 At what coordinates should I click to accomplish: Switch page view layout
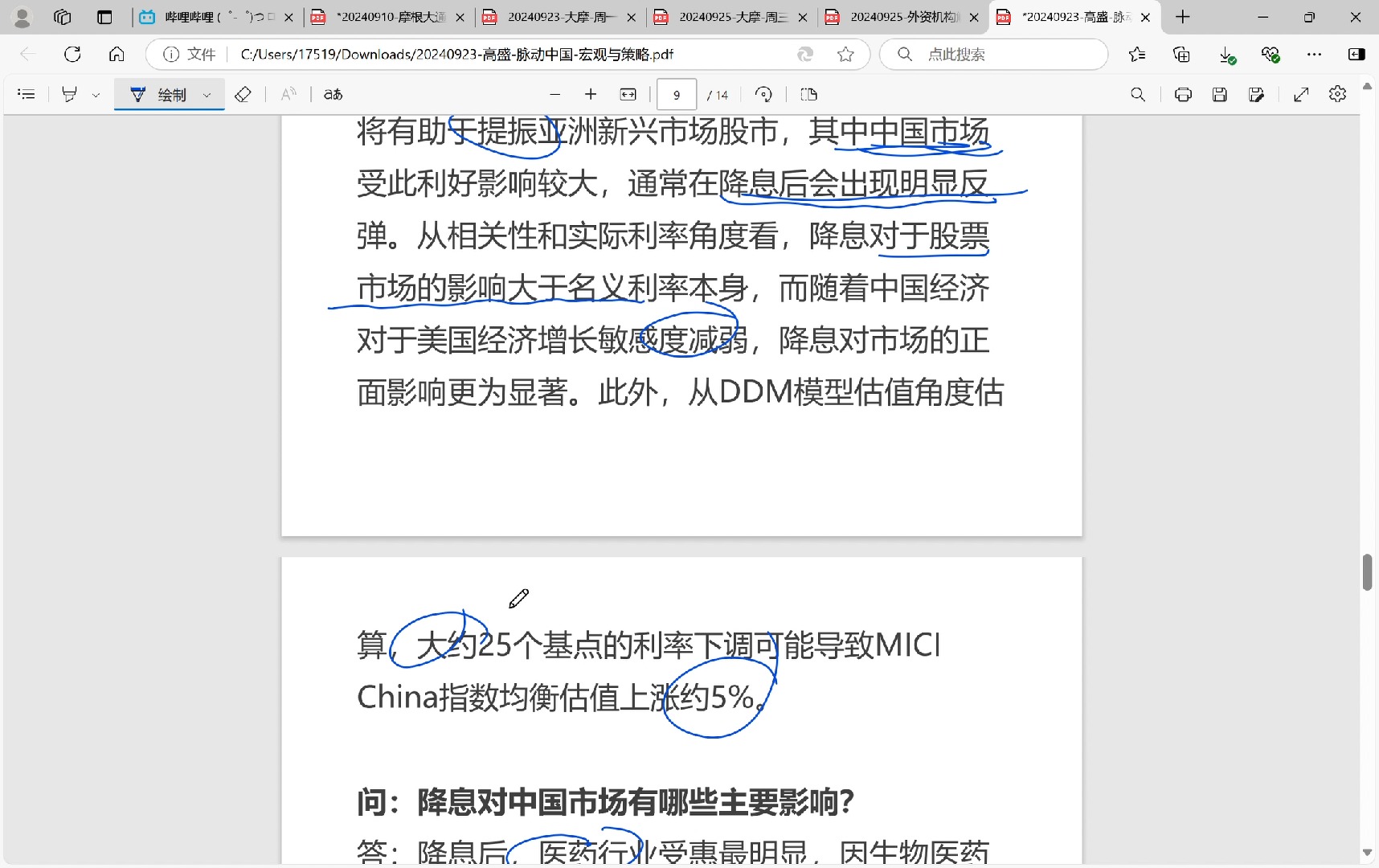click(x=809, y=95)
